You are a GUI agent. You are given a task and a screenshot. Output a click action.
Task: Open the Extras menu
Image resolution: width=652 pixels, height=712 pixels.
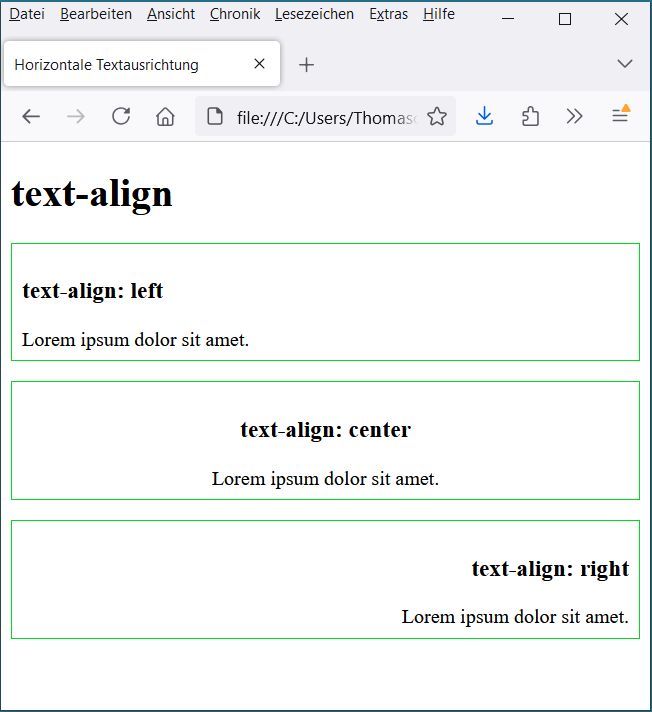388,14
